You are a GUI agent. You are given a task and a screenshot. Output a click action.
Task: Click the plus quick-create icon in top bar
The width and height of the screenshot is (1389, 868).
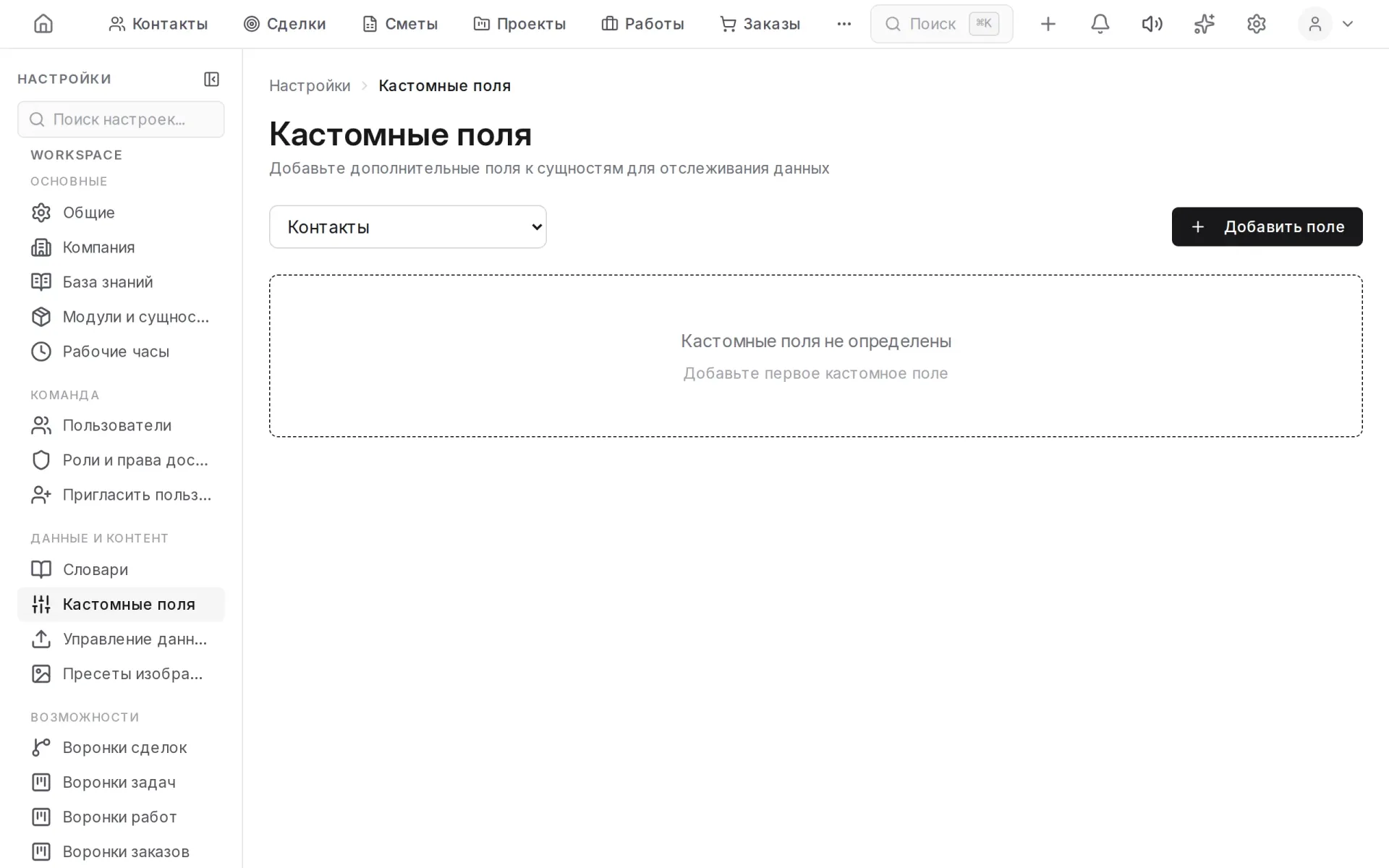click(1048, 24)
